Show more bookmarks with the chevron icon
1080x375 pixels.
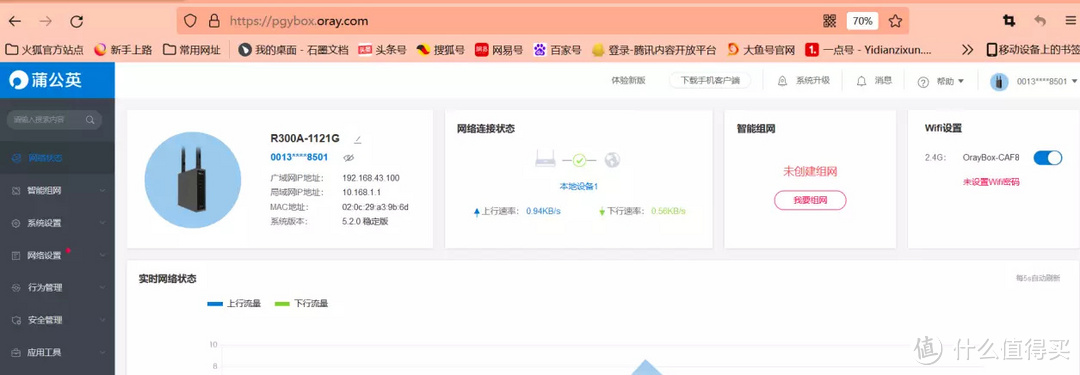click(x=968, y=50)
